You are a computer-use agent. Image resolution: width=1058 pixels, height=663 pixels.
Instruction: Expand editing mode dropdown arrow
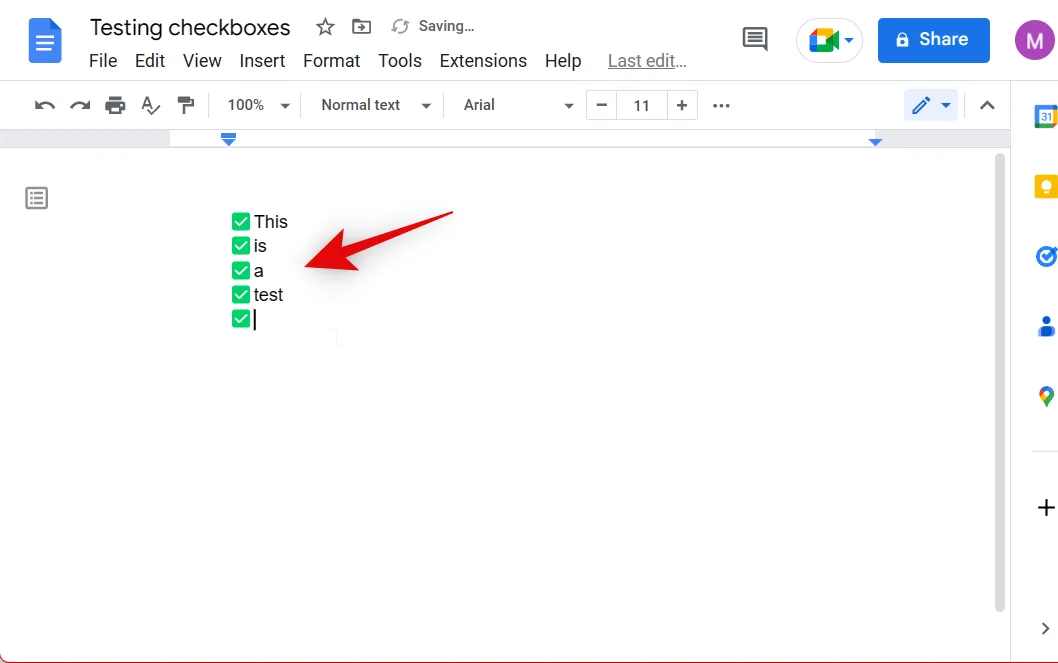(946, 105)
